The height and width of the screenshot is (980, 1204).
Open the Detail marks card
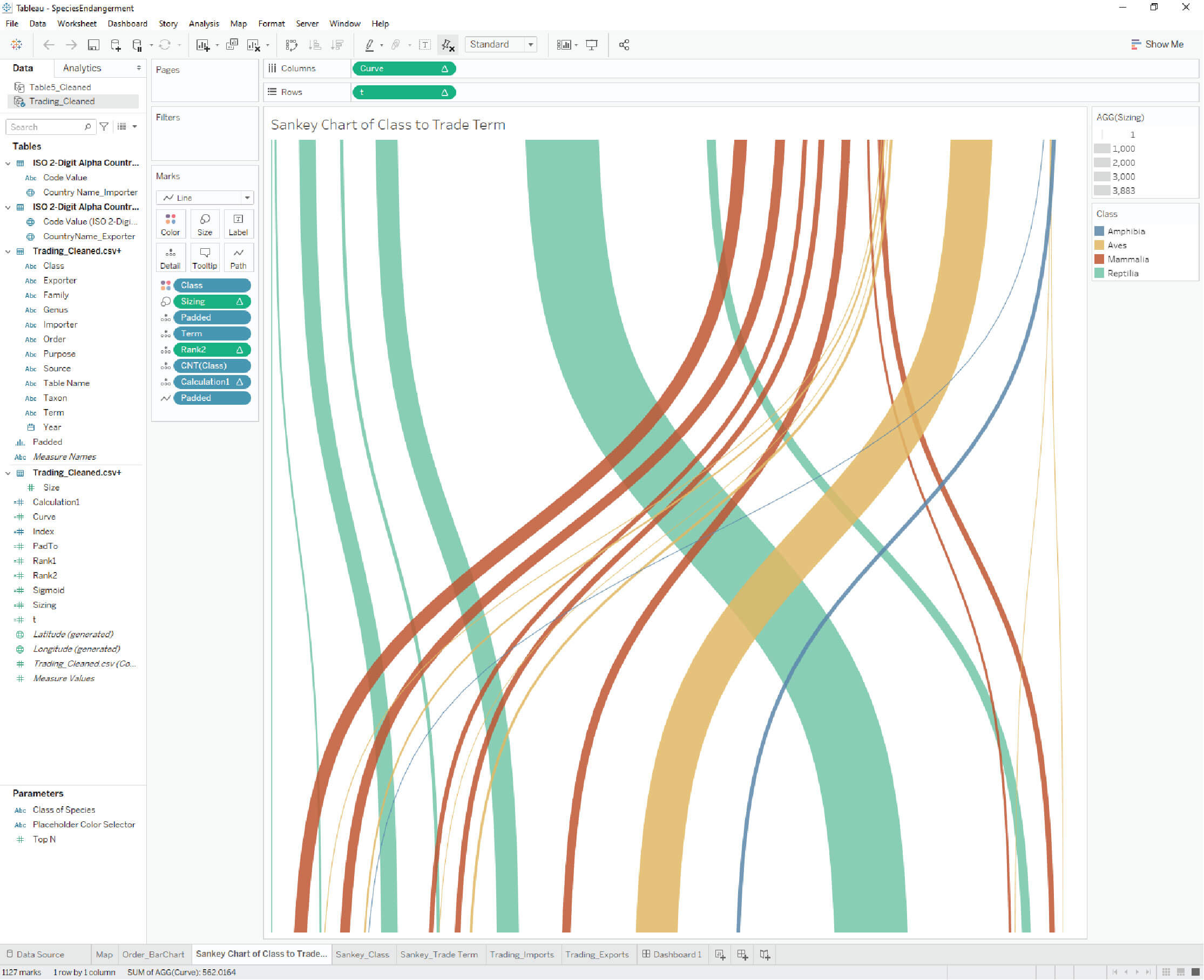pos(170,258)
